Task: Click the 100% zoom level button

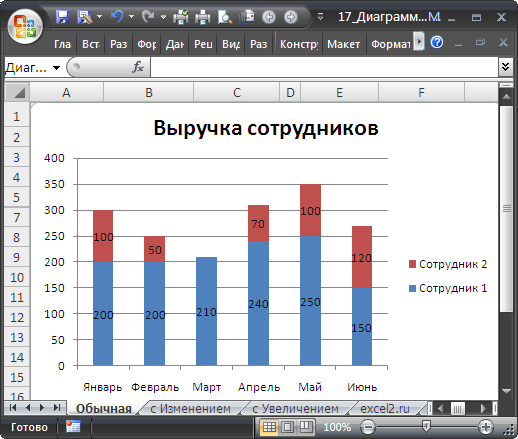Action: [x=337, y=427]
